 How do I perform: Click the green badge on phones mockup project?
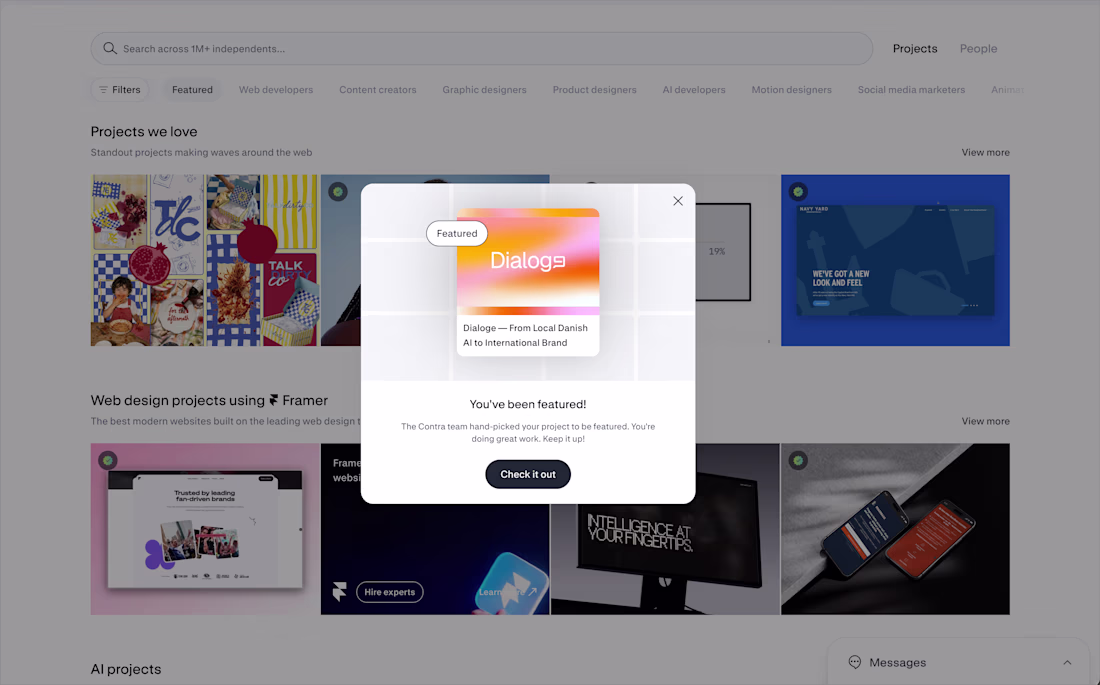[x=798, y=460]
